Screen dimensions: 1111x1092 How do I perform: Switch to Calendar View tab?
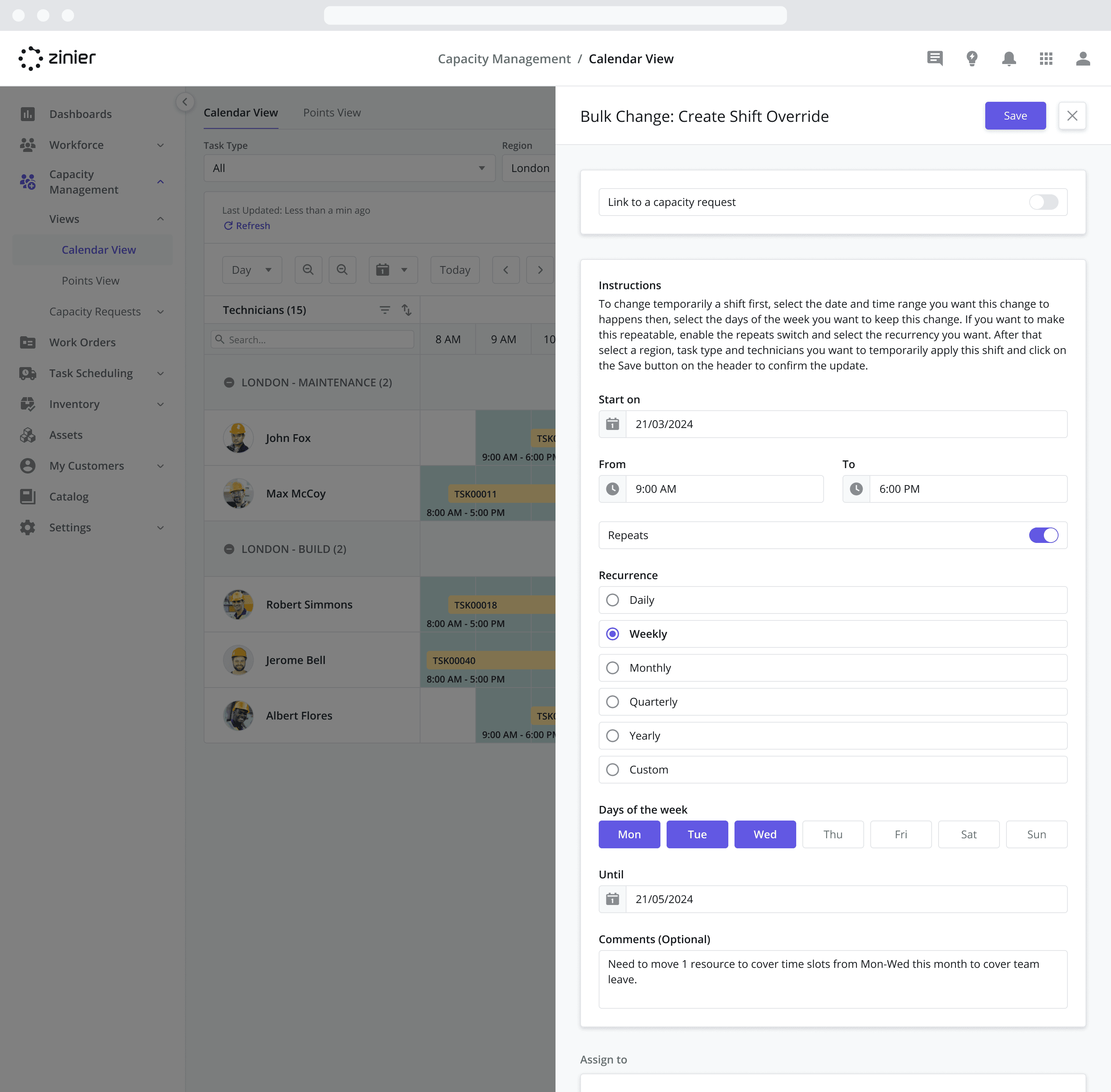click(x=240, y=112)
